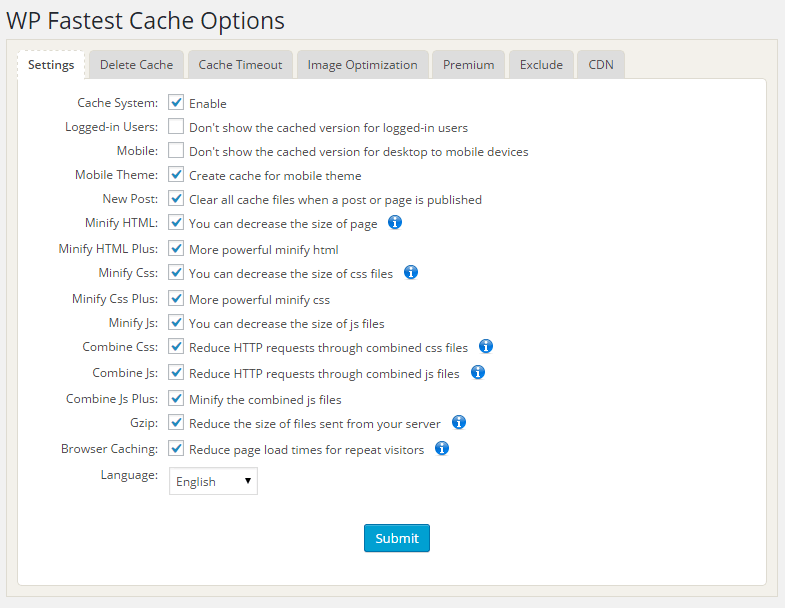Go to the Image Optimization tab
This screenshot has width=785, height=608.
click(362, 65)
